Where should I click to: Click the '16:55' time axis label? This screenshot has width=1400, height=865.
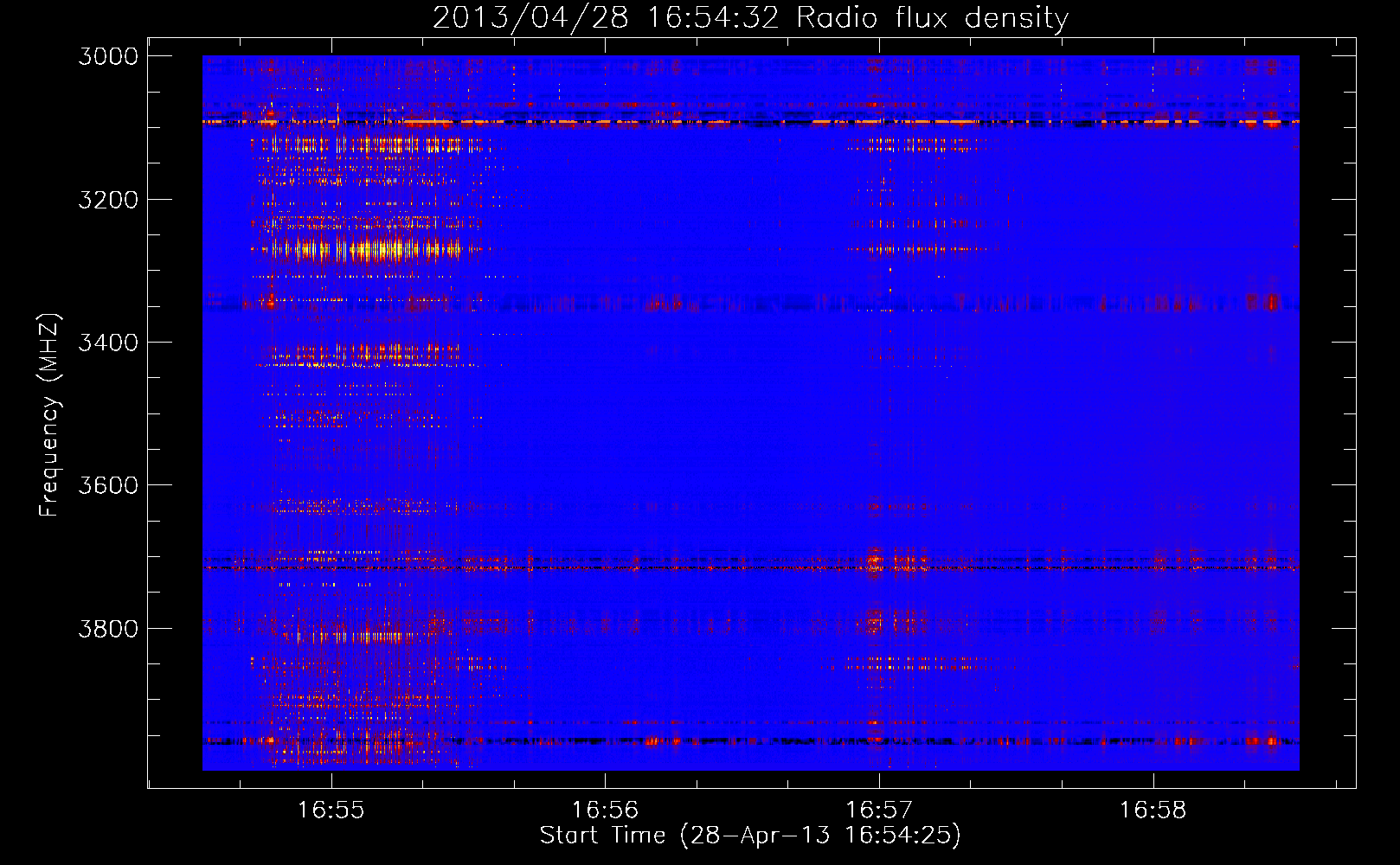click(x=331, y=811)
